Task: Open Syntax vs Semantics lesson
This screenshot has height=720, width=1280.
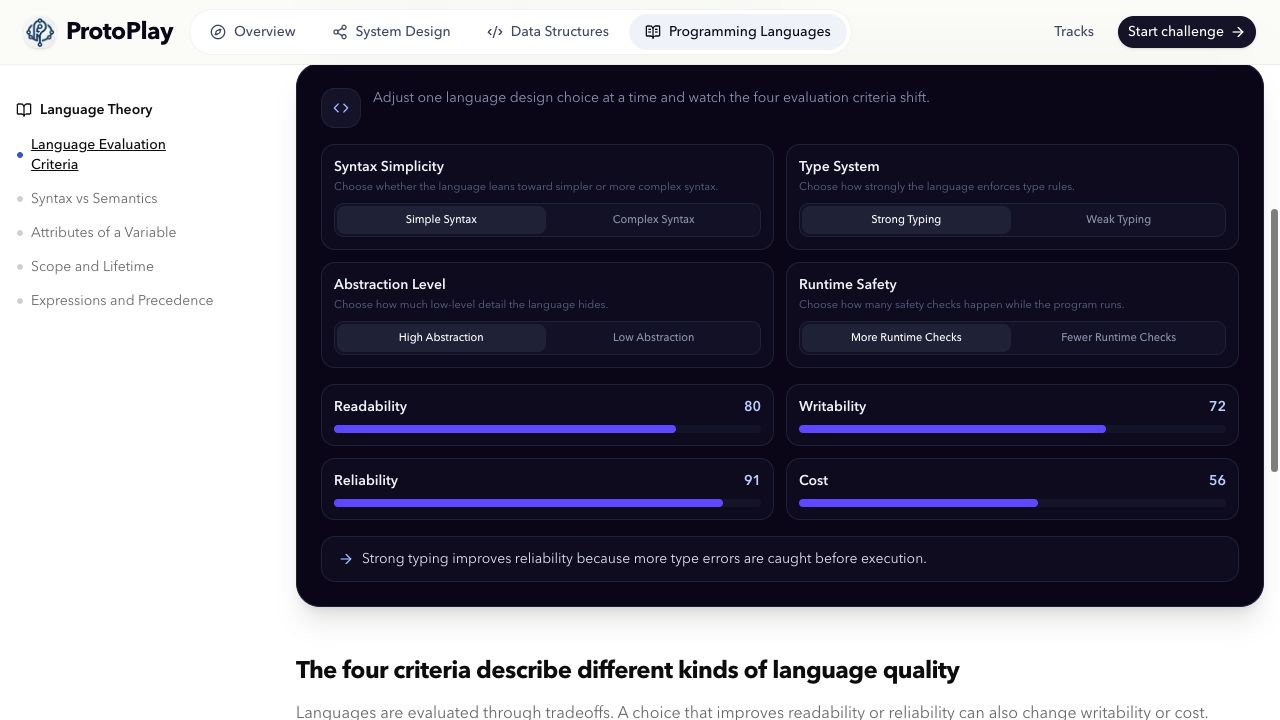Action: pos(94,199)
